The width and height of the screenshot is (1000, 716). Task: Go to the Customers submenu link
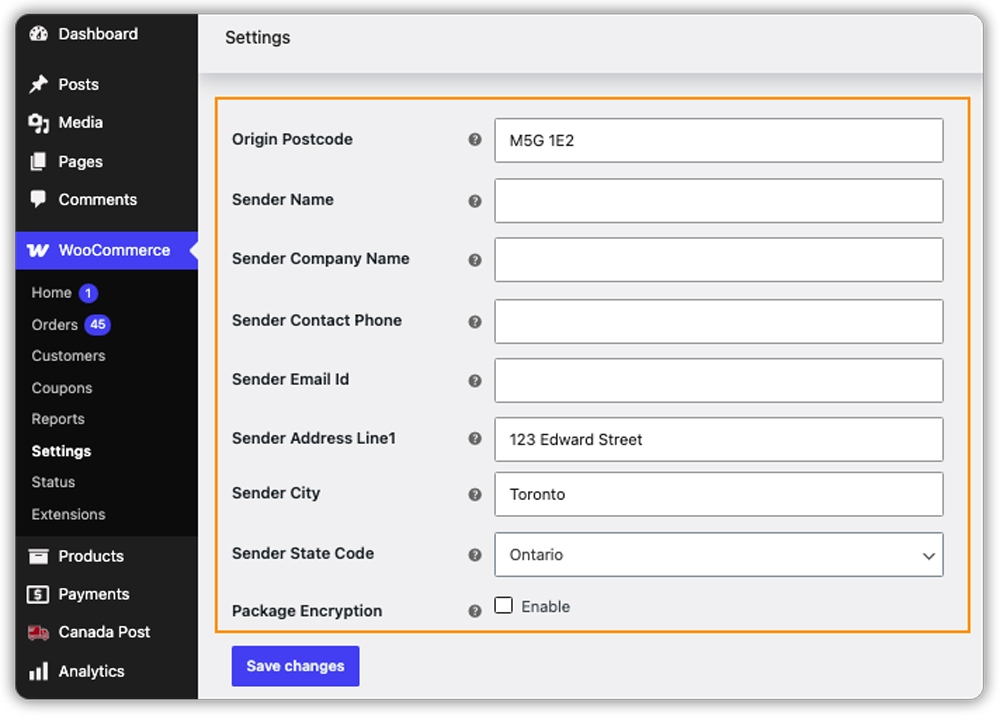68,356
